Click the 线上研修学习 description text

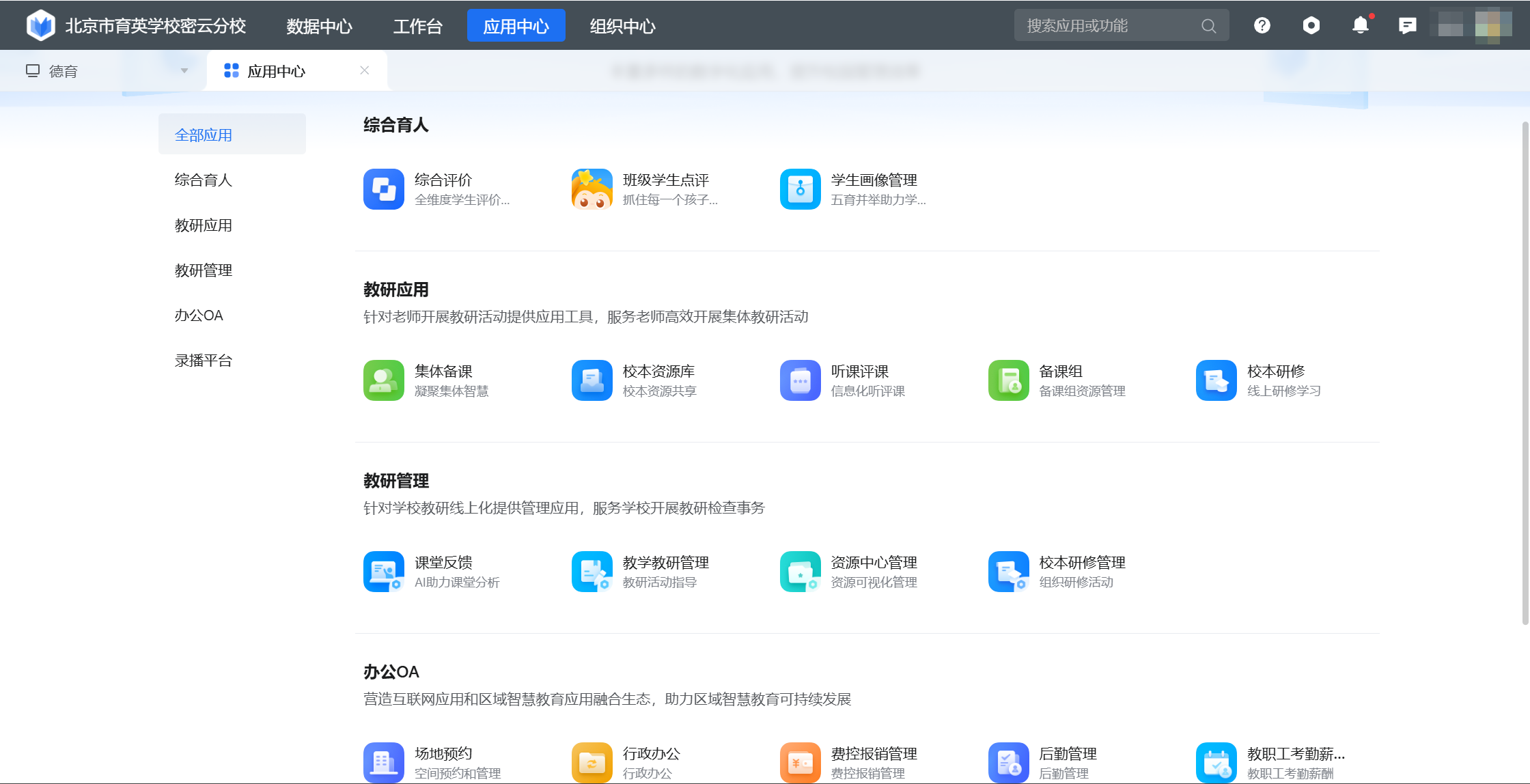1284,391
